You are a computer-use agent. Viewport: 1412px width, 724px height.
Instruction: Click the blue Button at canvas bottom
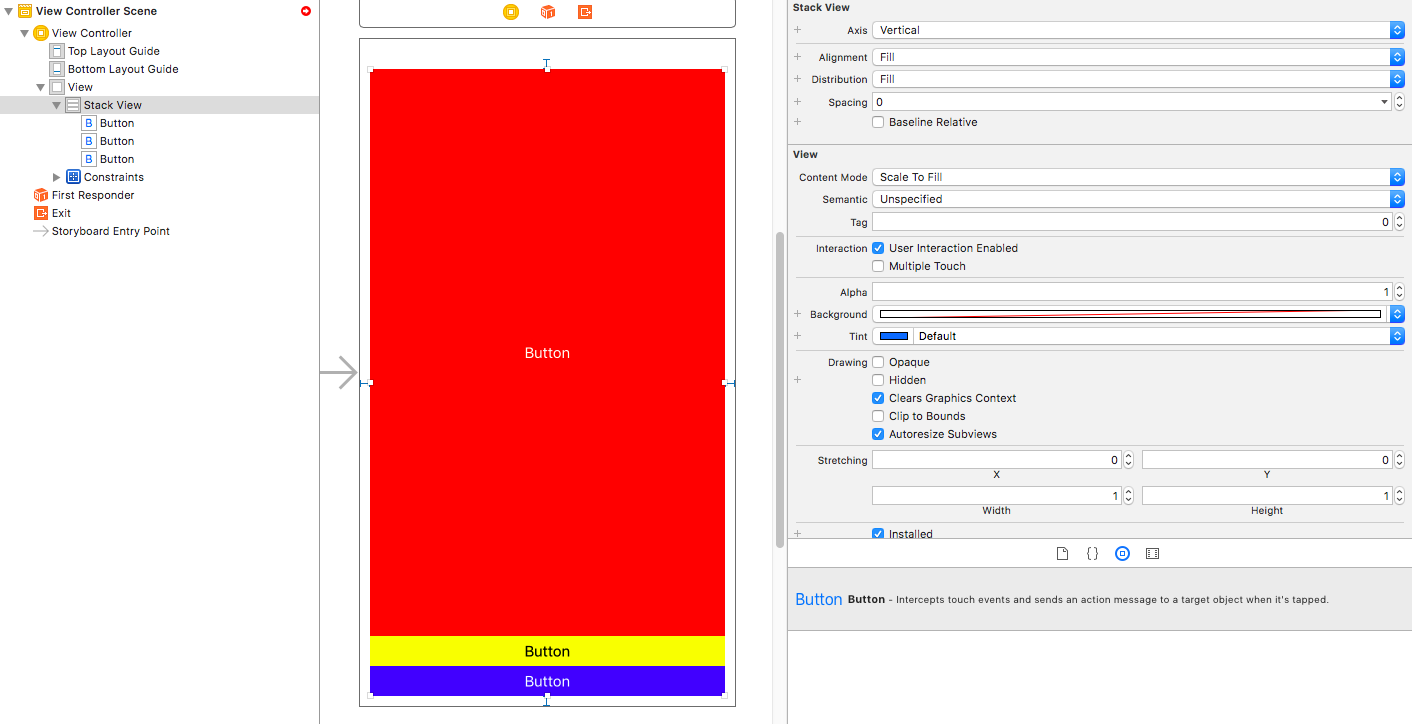click(547, 681)
